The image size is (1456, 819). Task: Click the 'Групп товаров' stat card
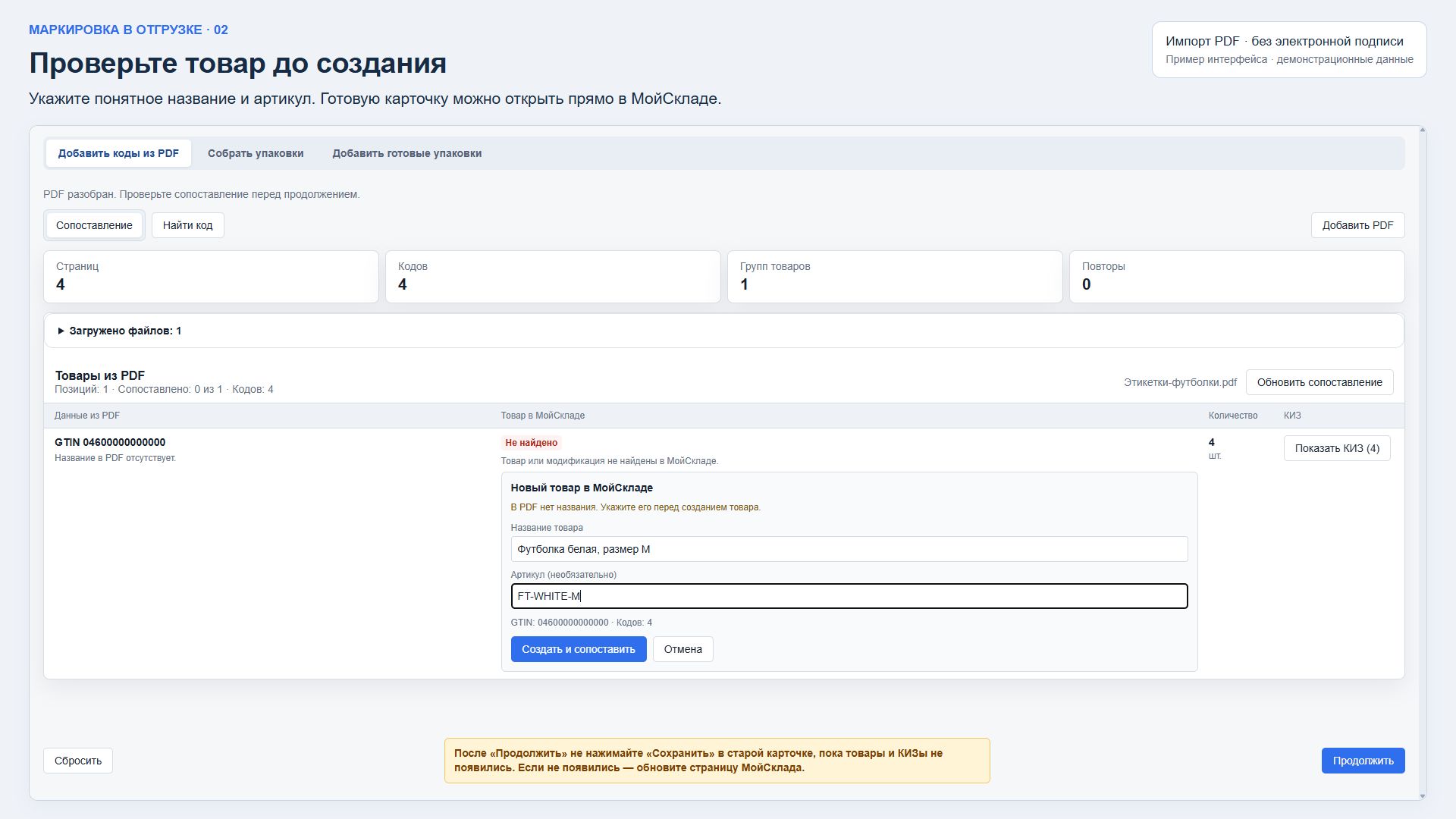point(895,277)
